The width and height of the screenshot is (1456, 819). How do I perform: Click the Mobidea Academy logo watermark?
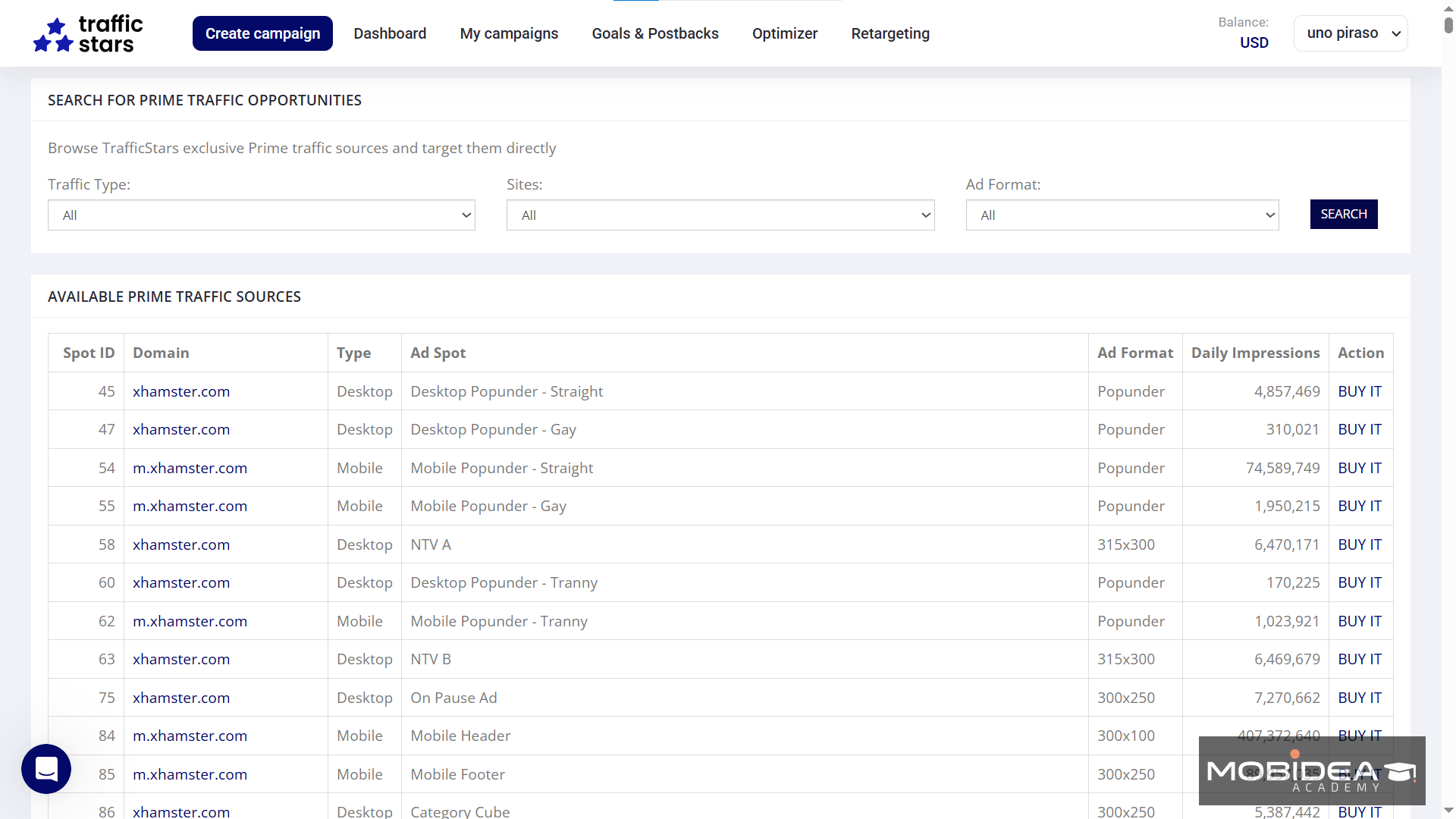pos(1312,770)
